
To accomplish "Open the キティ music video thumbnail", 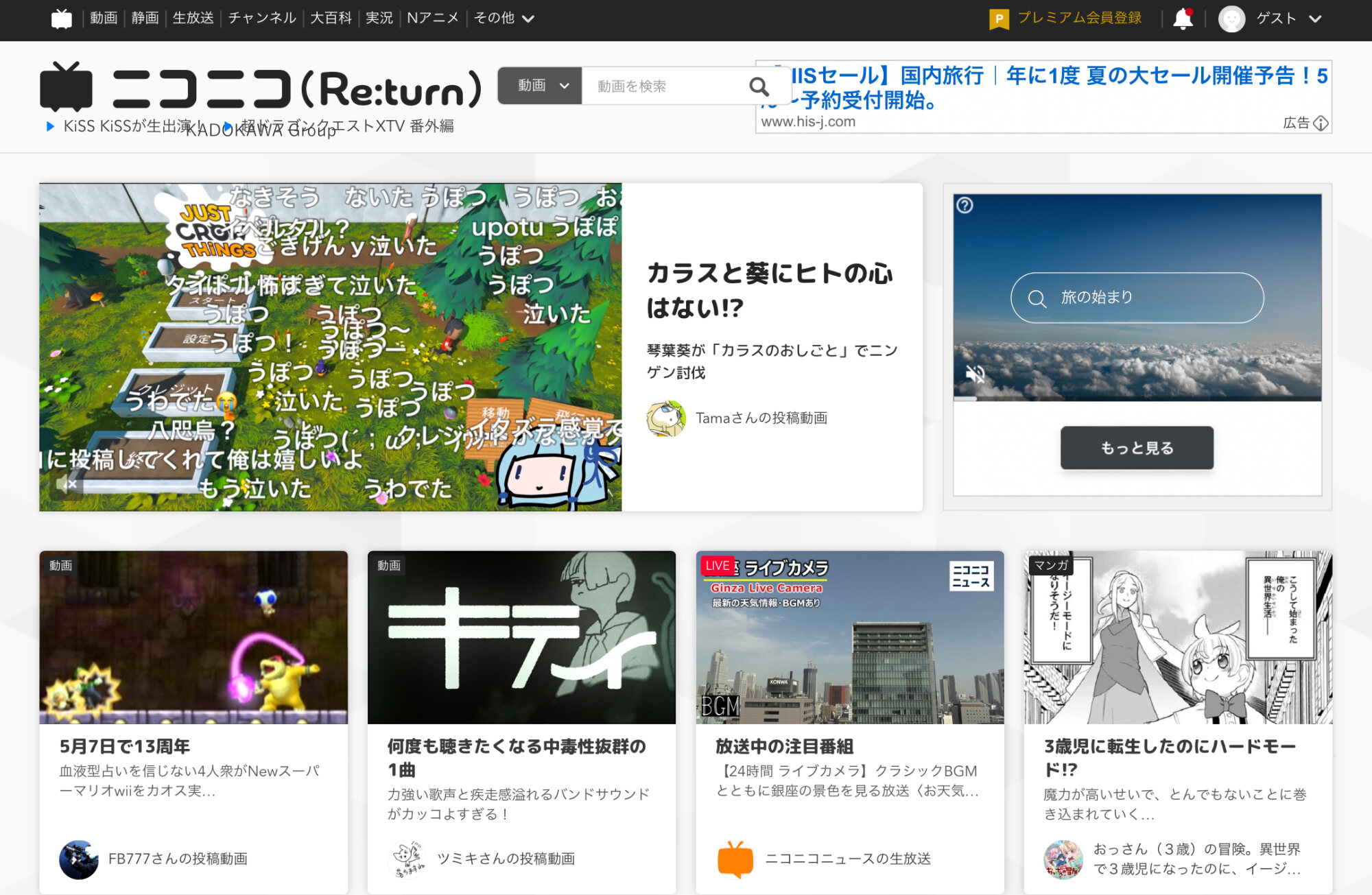I will [521, 637].
